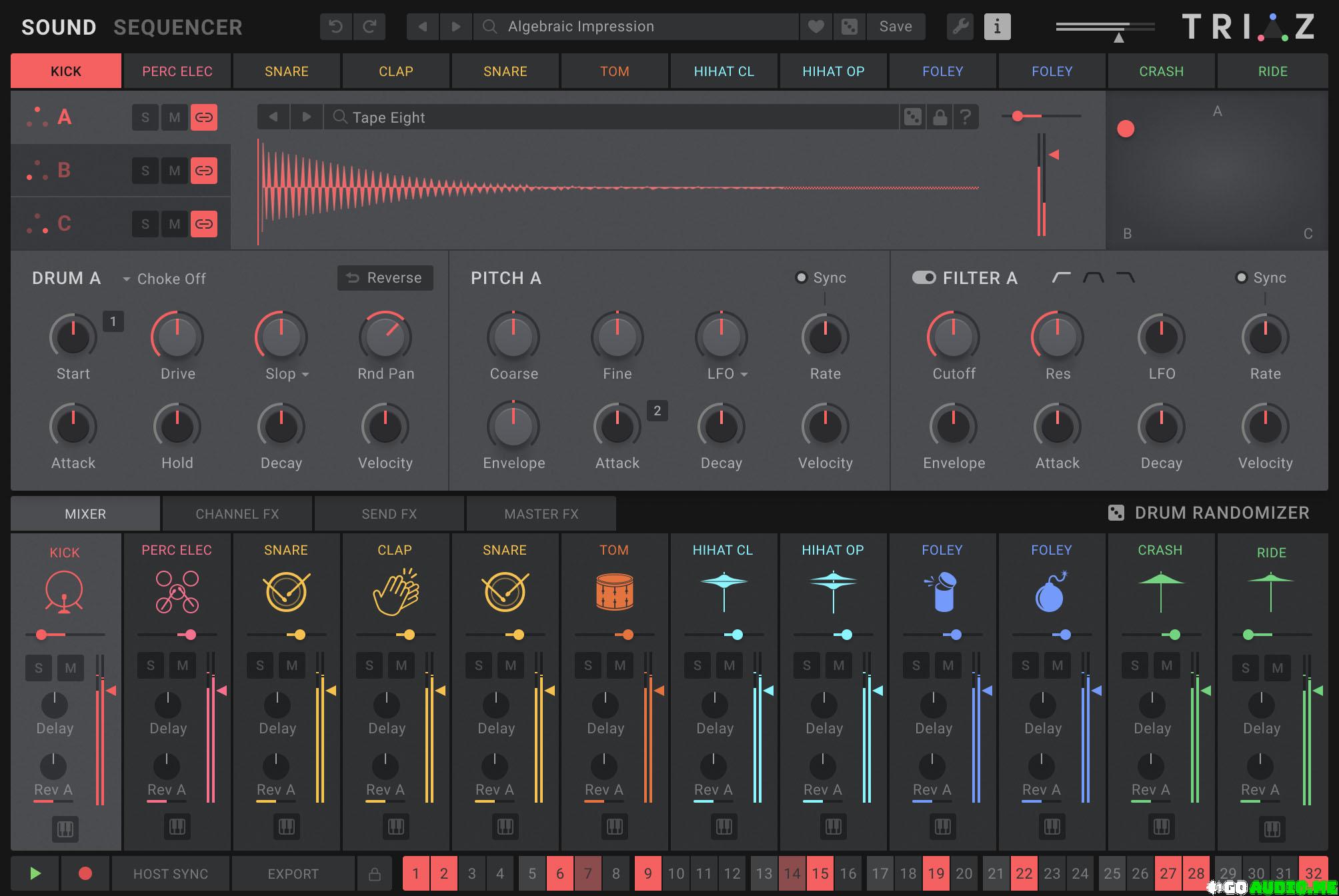Select the HIHAT OP drum tab

pyautogui.click(x=833, y=71)
